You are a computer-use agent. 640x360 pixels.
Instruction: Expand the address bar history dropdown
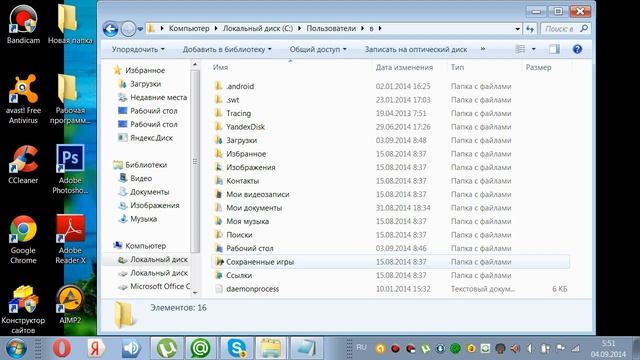tap(518, 29)
